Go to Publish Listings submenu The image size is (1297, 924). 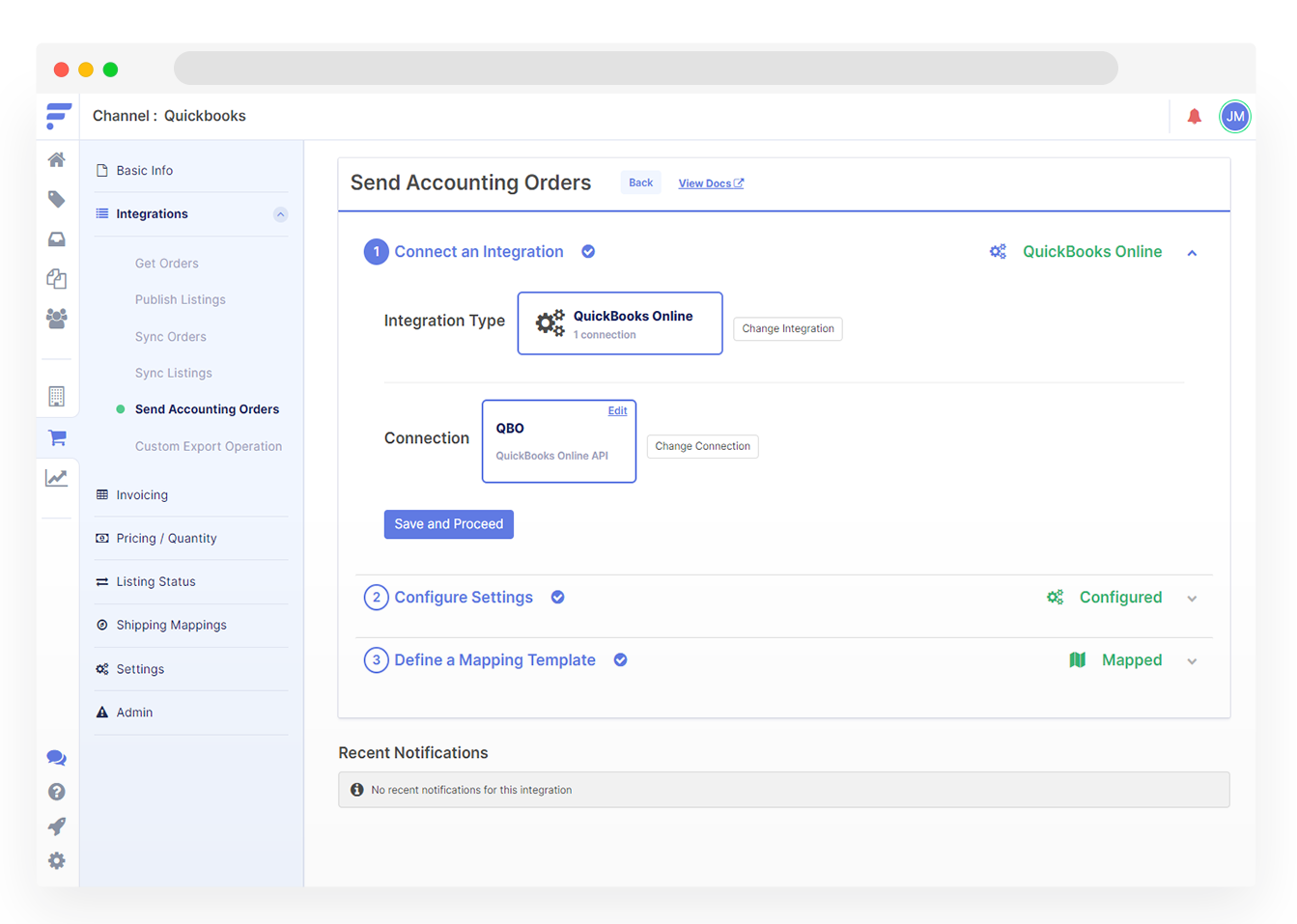click(x=180, y=300)
